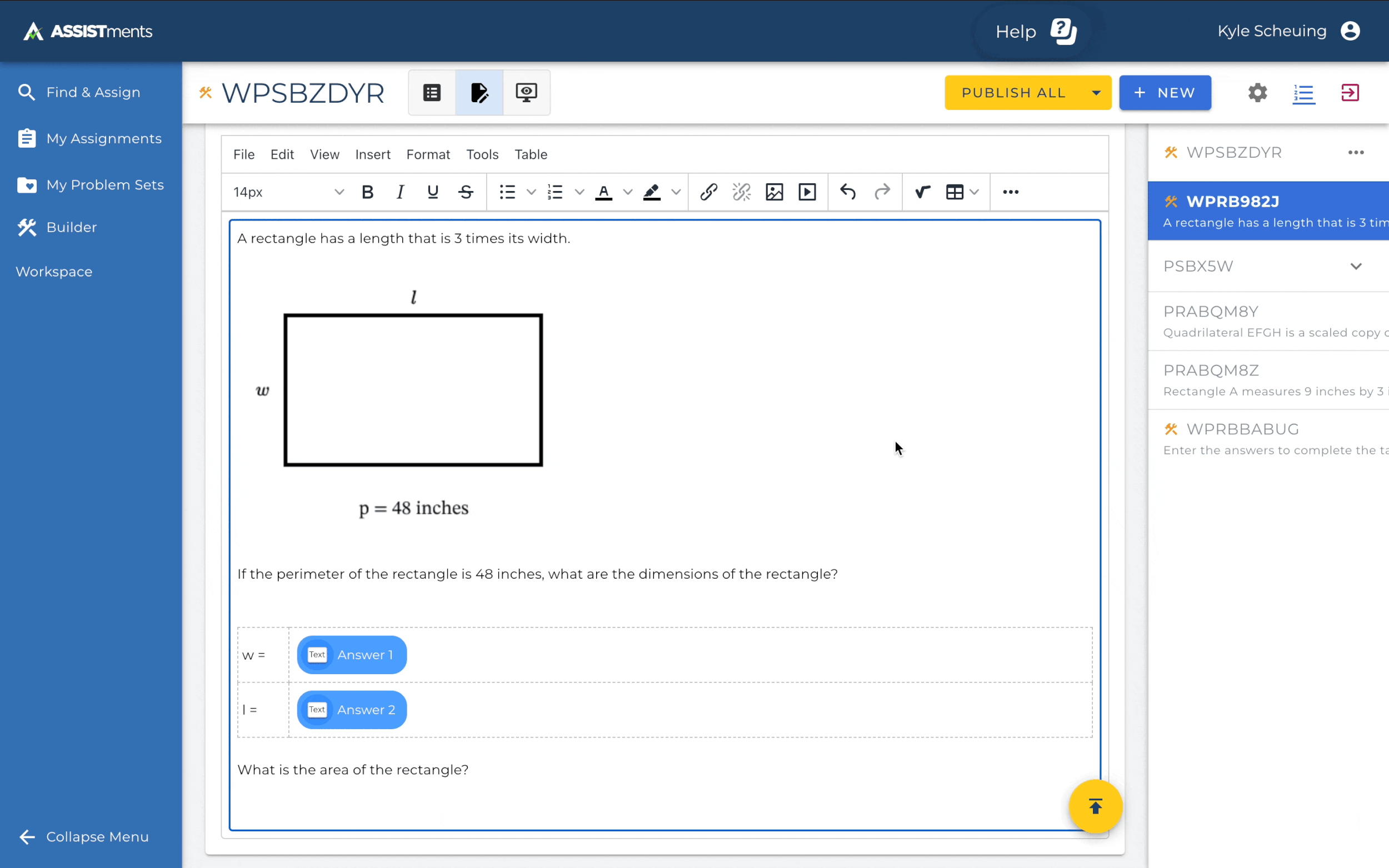Open the Publish All dropdown arrow
1389x868 pixels.
click(1096, 92)
